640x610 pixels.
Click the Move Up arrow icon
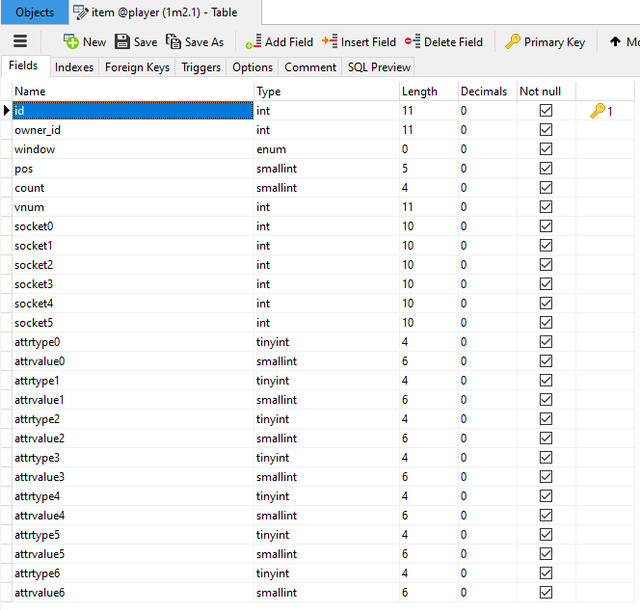click(x=615, y=41)
